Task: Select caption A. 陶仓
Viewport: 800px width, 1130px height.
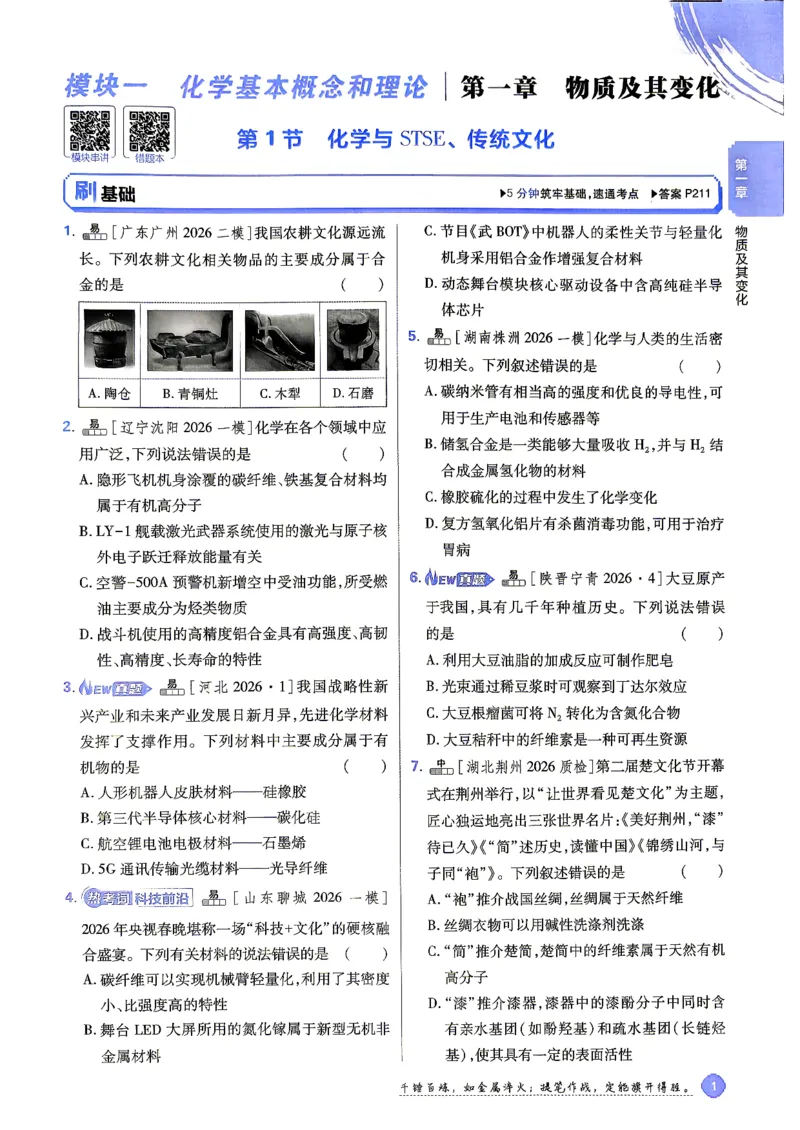Action: pos(109,393)
